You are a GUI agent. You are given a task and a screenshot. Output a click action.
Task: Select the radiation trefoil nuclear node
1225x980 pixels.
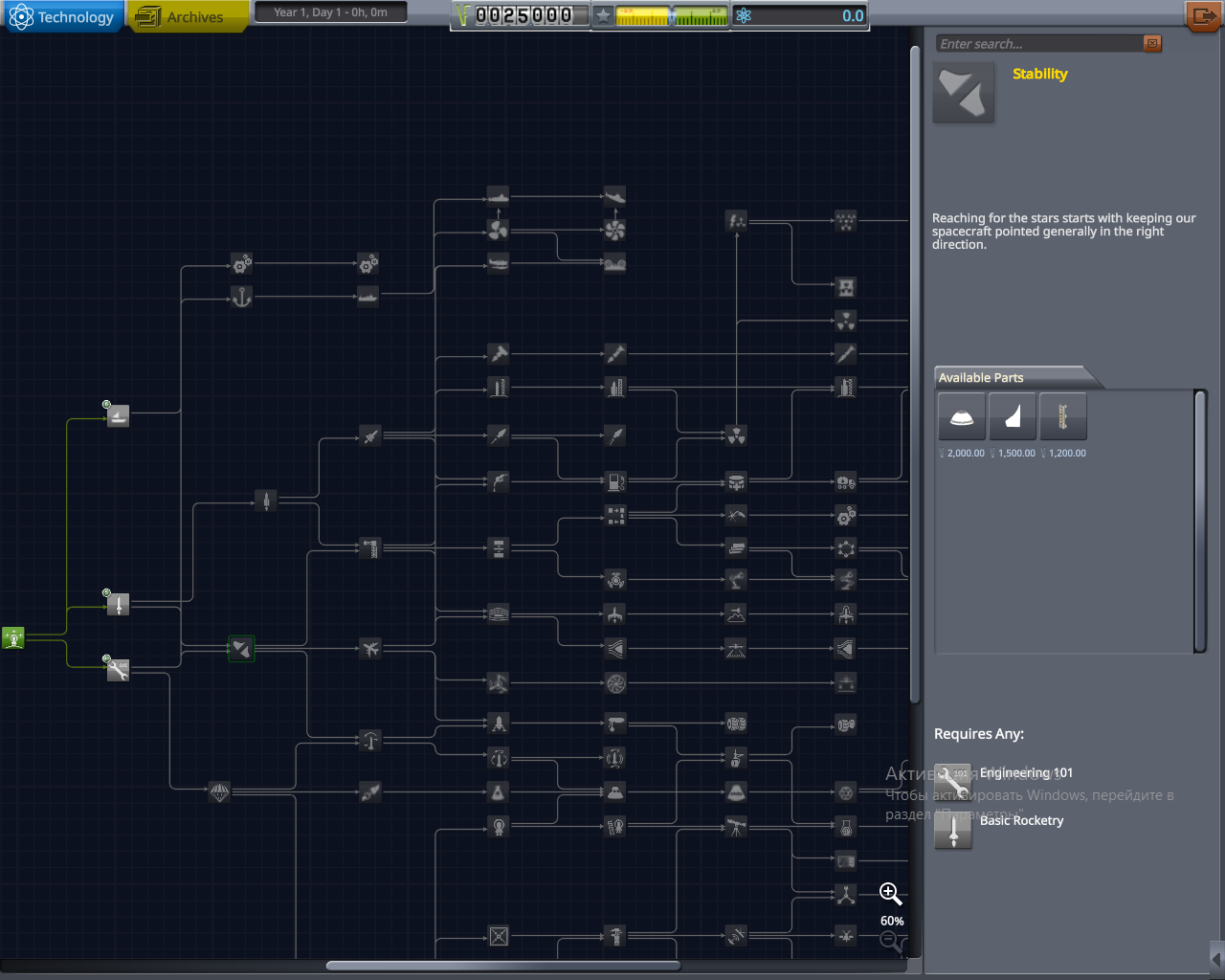735,435
